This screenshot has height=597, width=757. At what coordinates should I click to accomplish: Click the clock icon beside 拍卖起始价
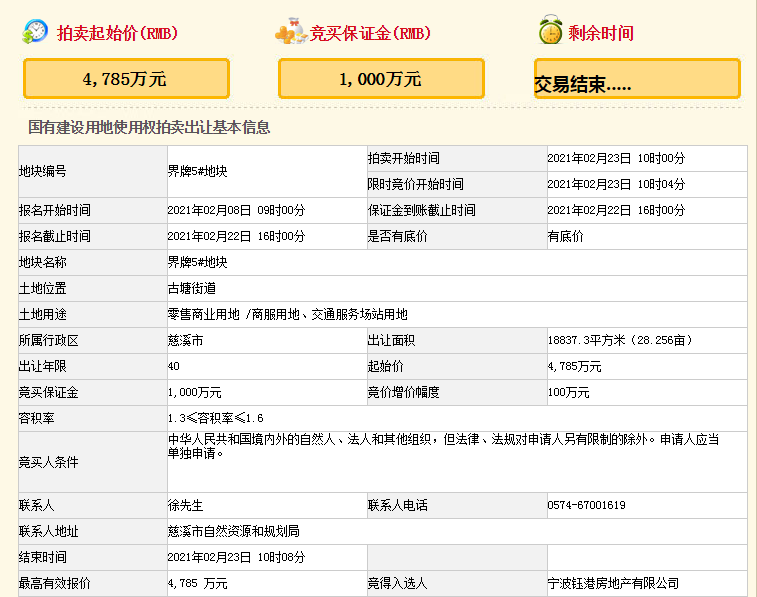tap(34, 32)
